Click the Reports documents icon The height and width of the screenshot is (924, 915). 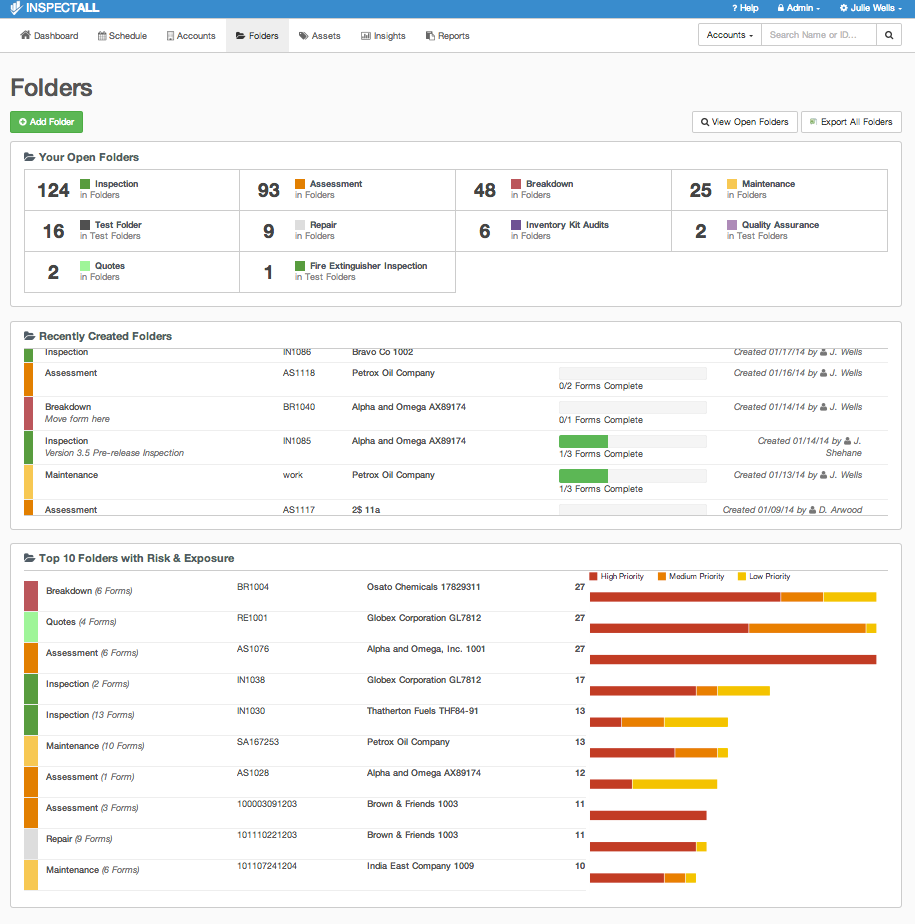(430, 36)
